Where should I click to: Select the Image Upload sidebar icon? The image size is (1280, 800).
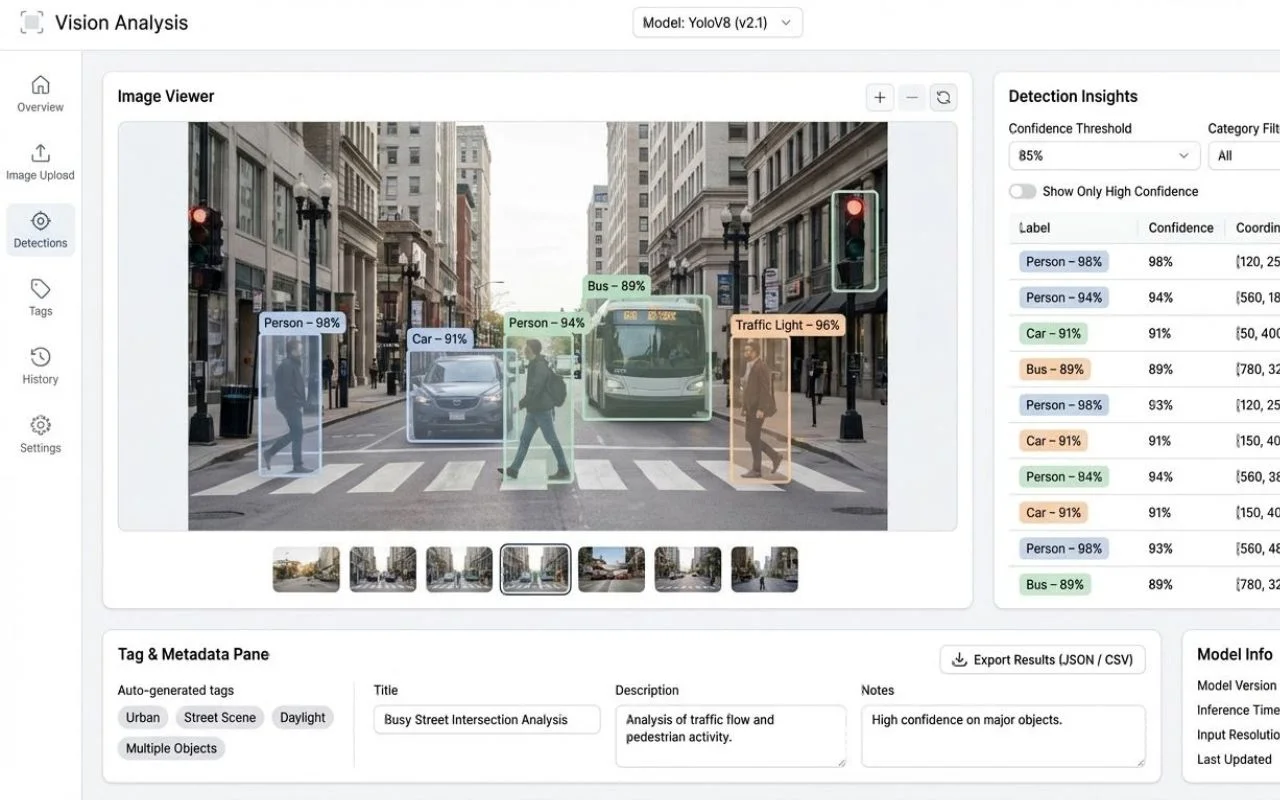click(40, 161)
